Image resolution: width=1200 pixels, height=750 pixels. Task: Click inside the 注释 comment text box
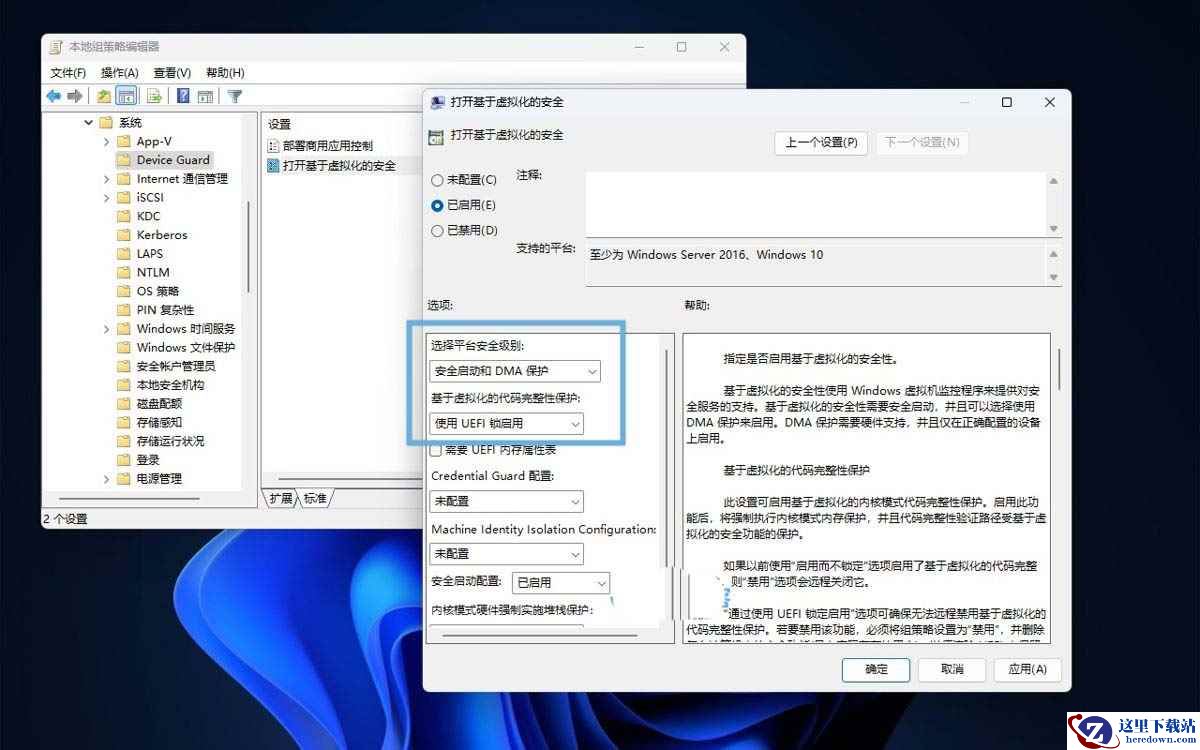click(816, 204)
